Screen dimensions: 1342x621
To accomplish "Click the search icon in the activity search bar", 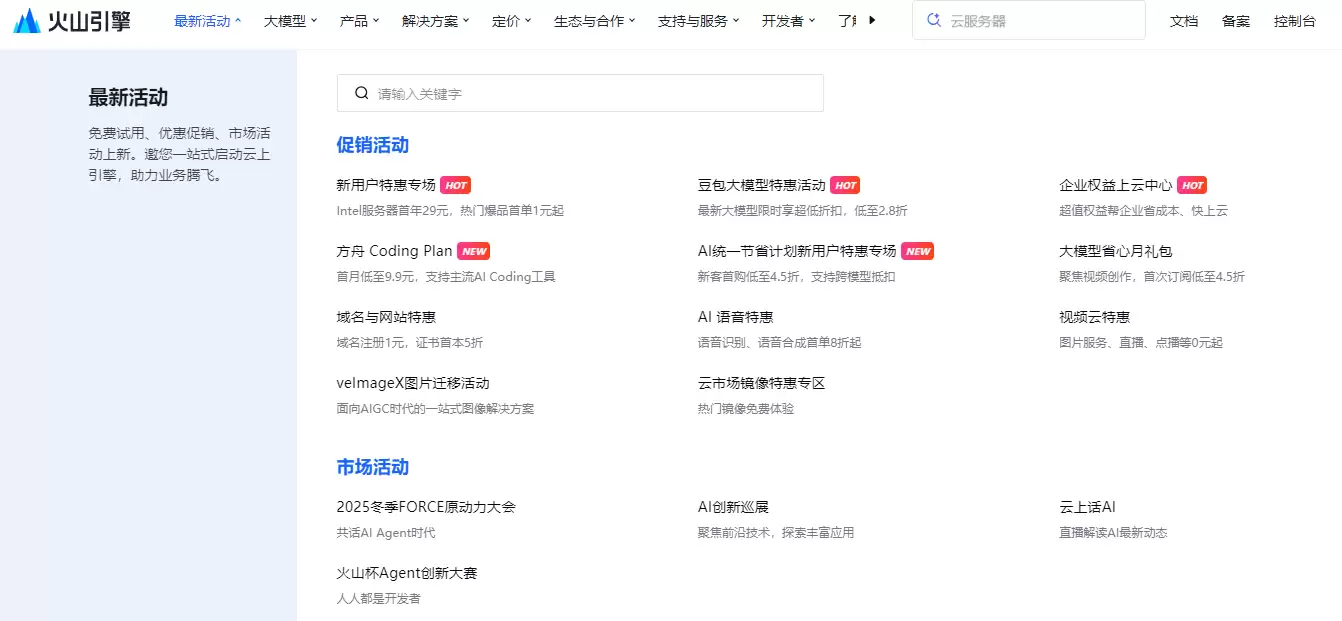I will [361, 92].
